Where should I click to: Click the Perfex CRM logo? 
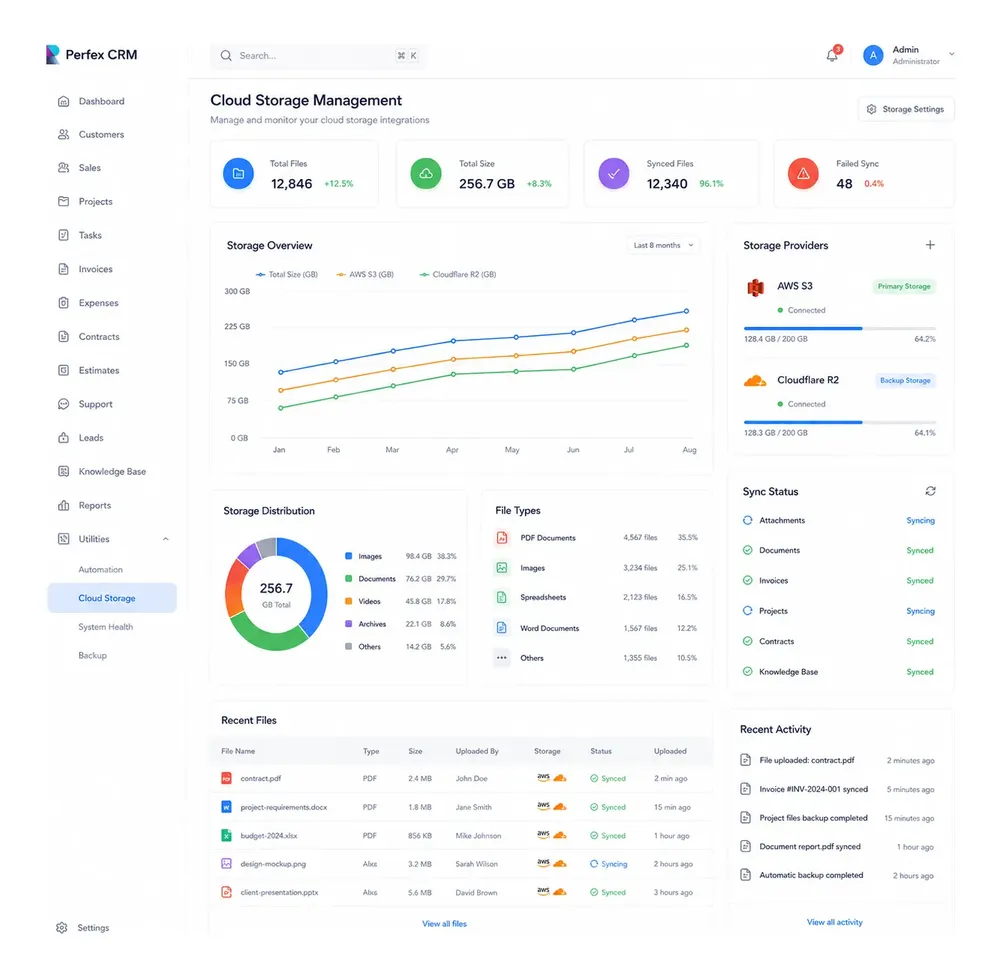click(91, 55)
